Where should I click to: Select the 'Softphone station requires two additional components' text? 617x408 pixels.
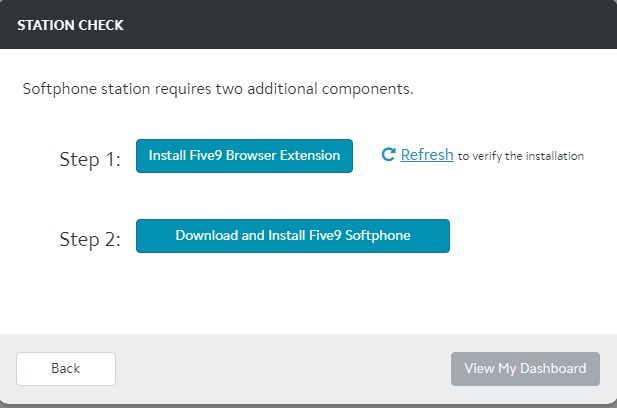coord(218,89)
